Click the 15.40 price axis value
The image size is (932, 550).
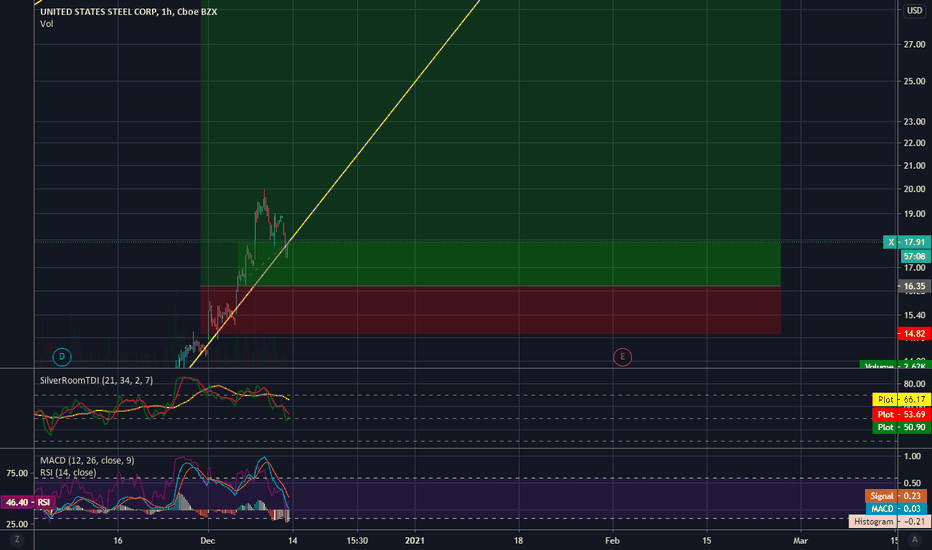pos(914,315)
